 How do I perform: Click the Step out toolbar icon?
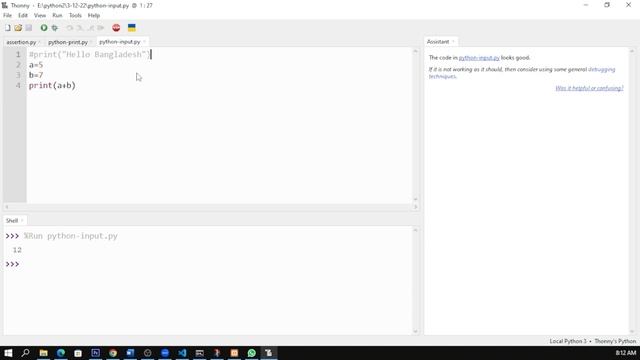pyautogui.click(x=91, y=28)
